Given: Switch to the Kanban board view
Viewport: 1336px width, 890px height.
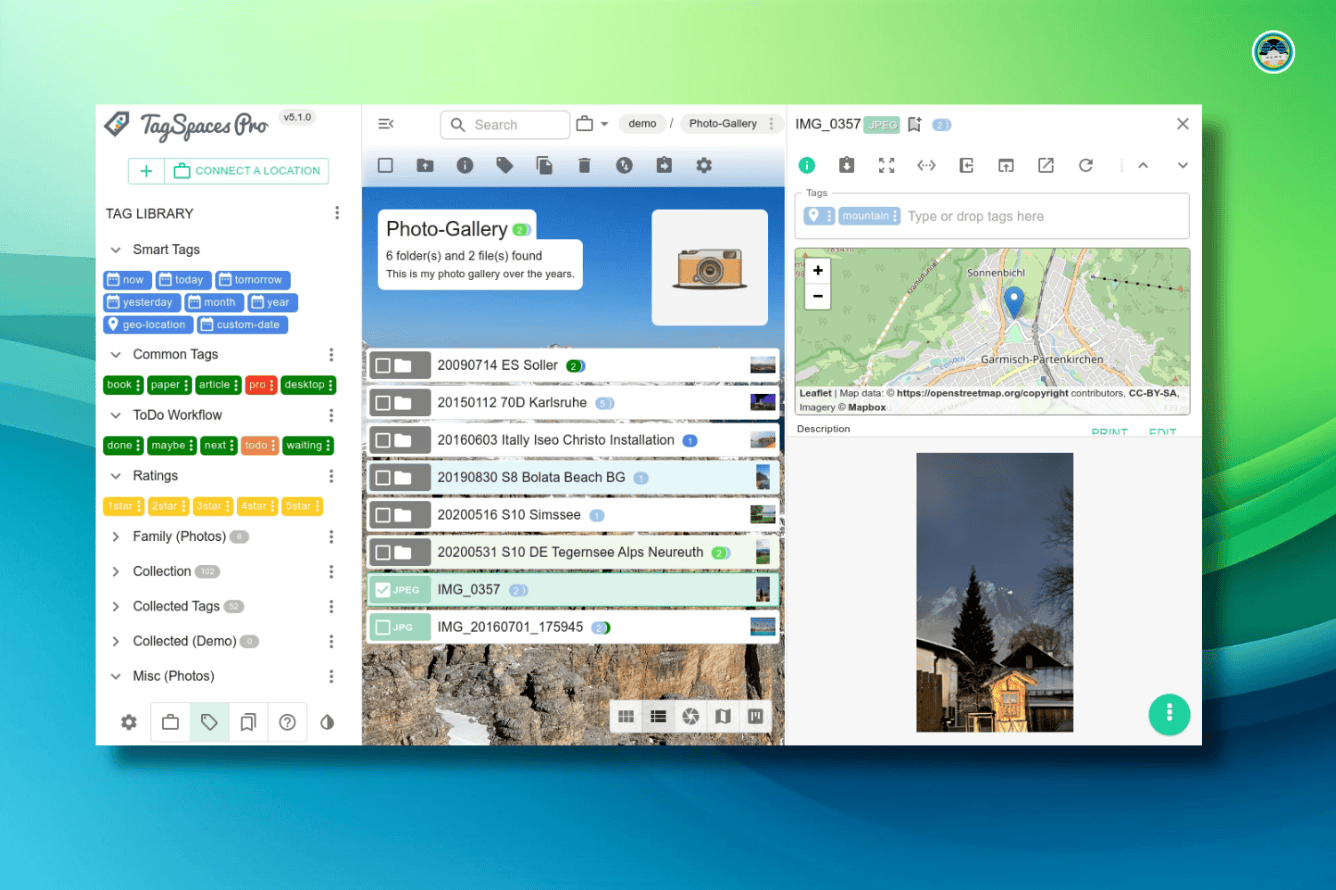Looking at the screenshot, I should [756, 716].
